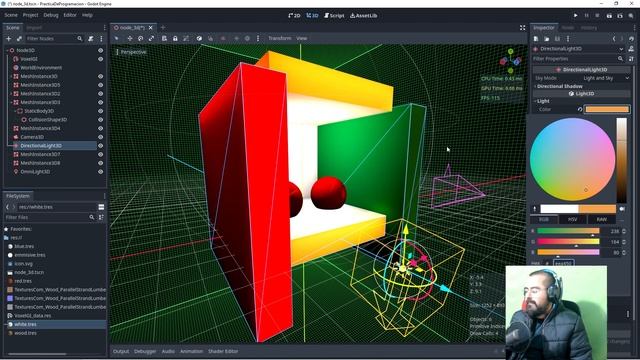
Task: Click search icon in Filter Files box
Action: (92, 218)
